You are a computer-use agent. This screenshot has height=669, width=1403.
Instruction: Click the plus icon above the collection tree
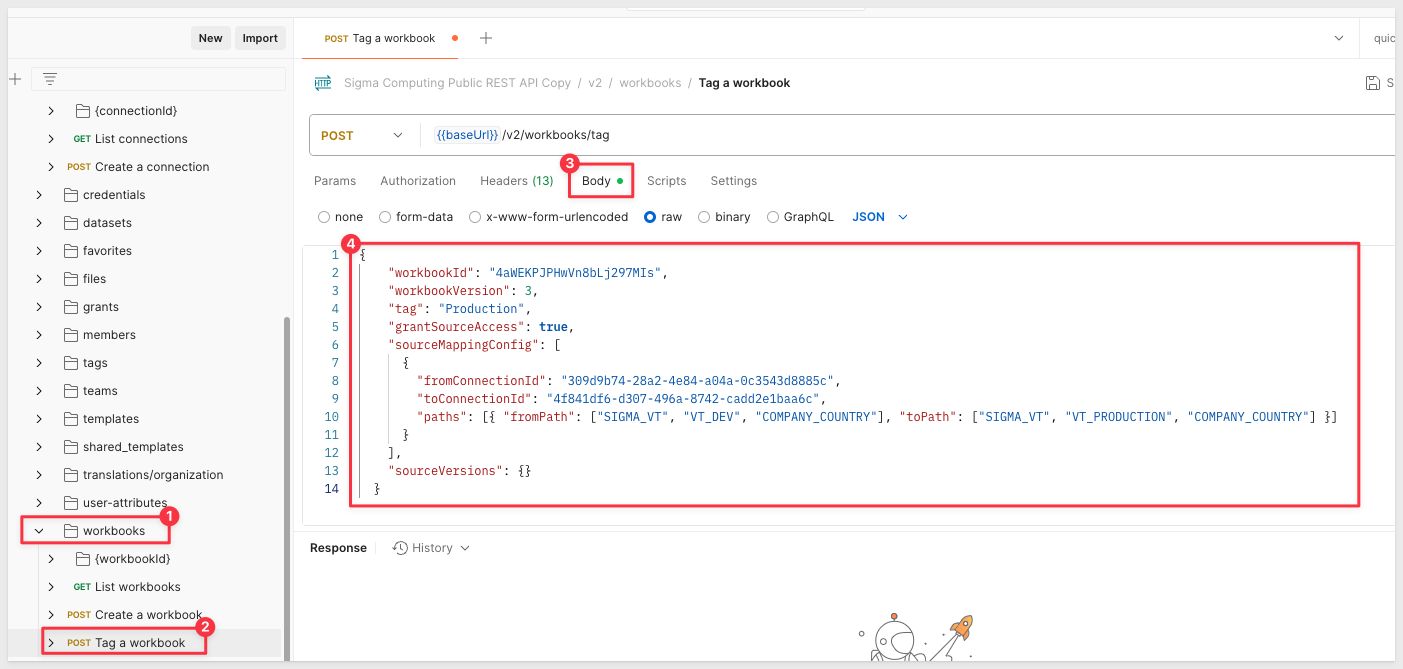15,78
